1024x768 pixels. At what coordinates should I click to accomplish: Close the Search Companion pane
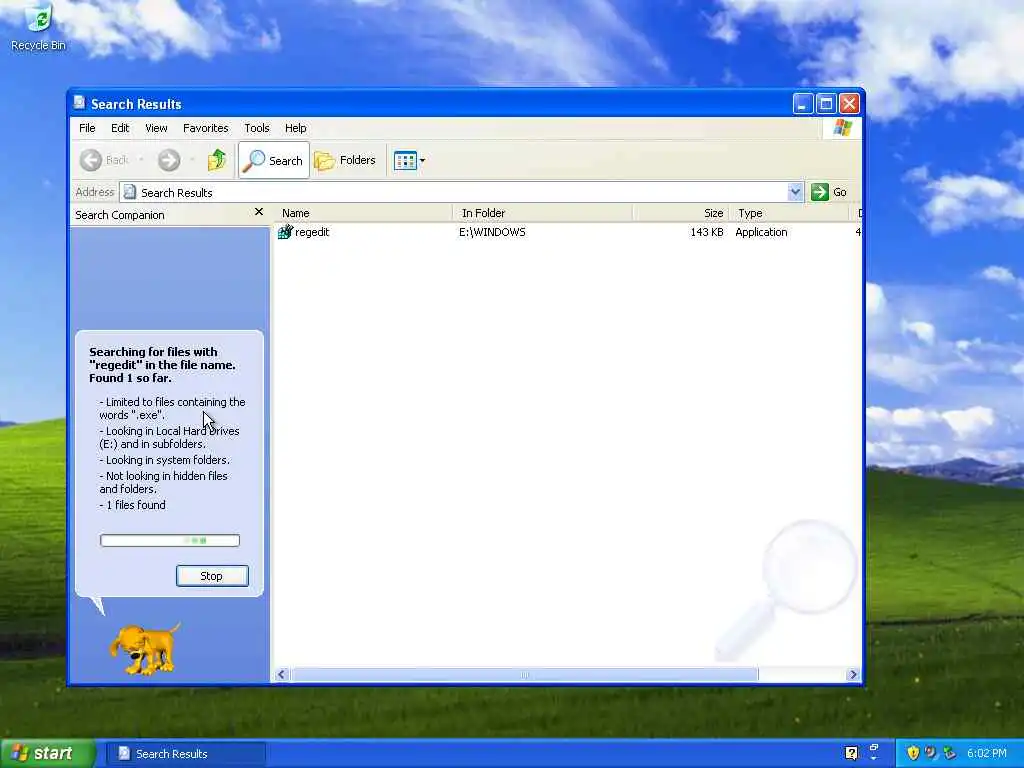(259, 212)
